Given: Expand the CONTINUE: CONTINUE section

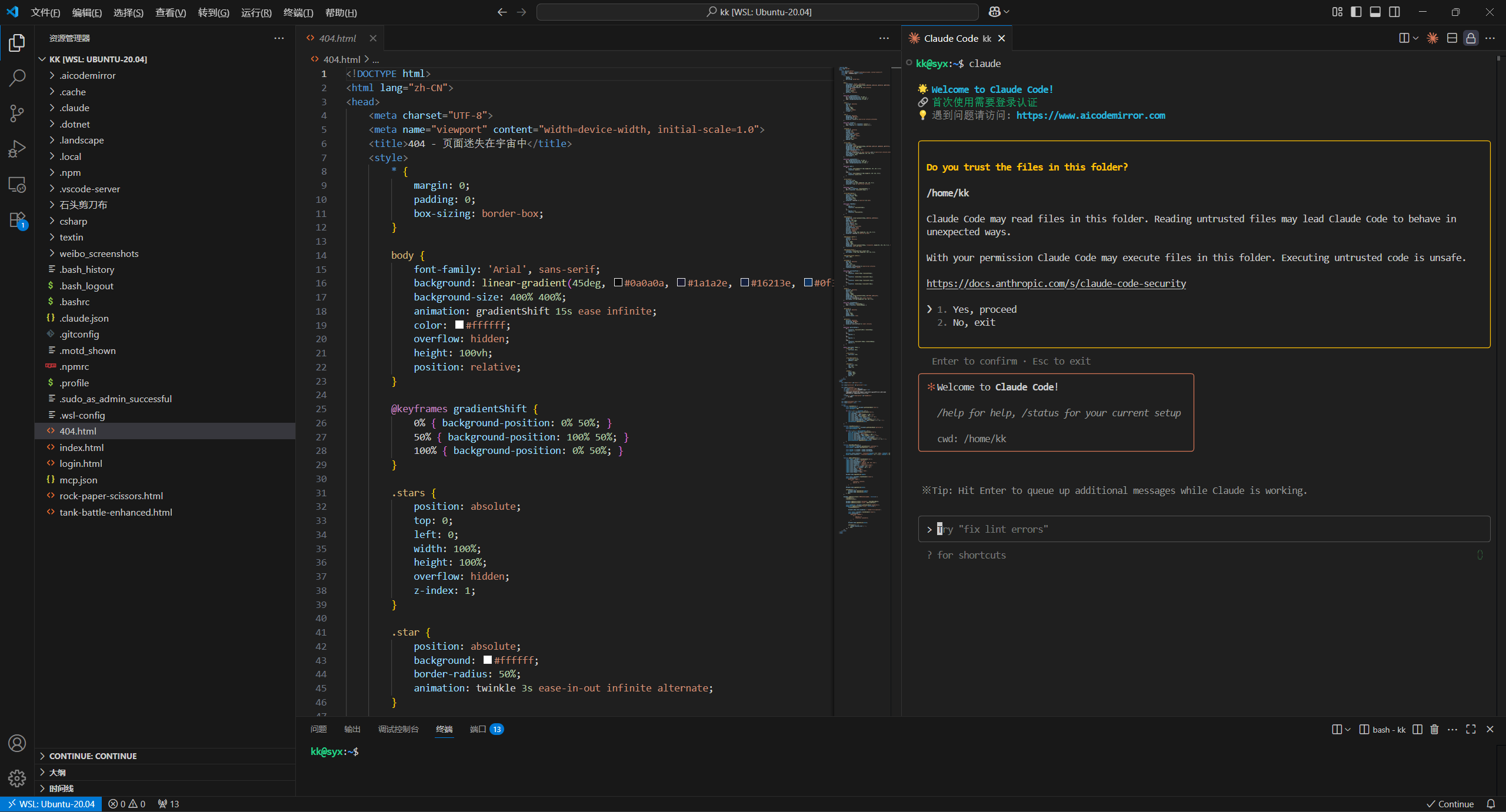Looking at the screenshot, I should pyautogui.click(x=165, y=756).
